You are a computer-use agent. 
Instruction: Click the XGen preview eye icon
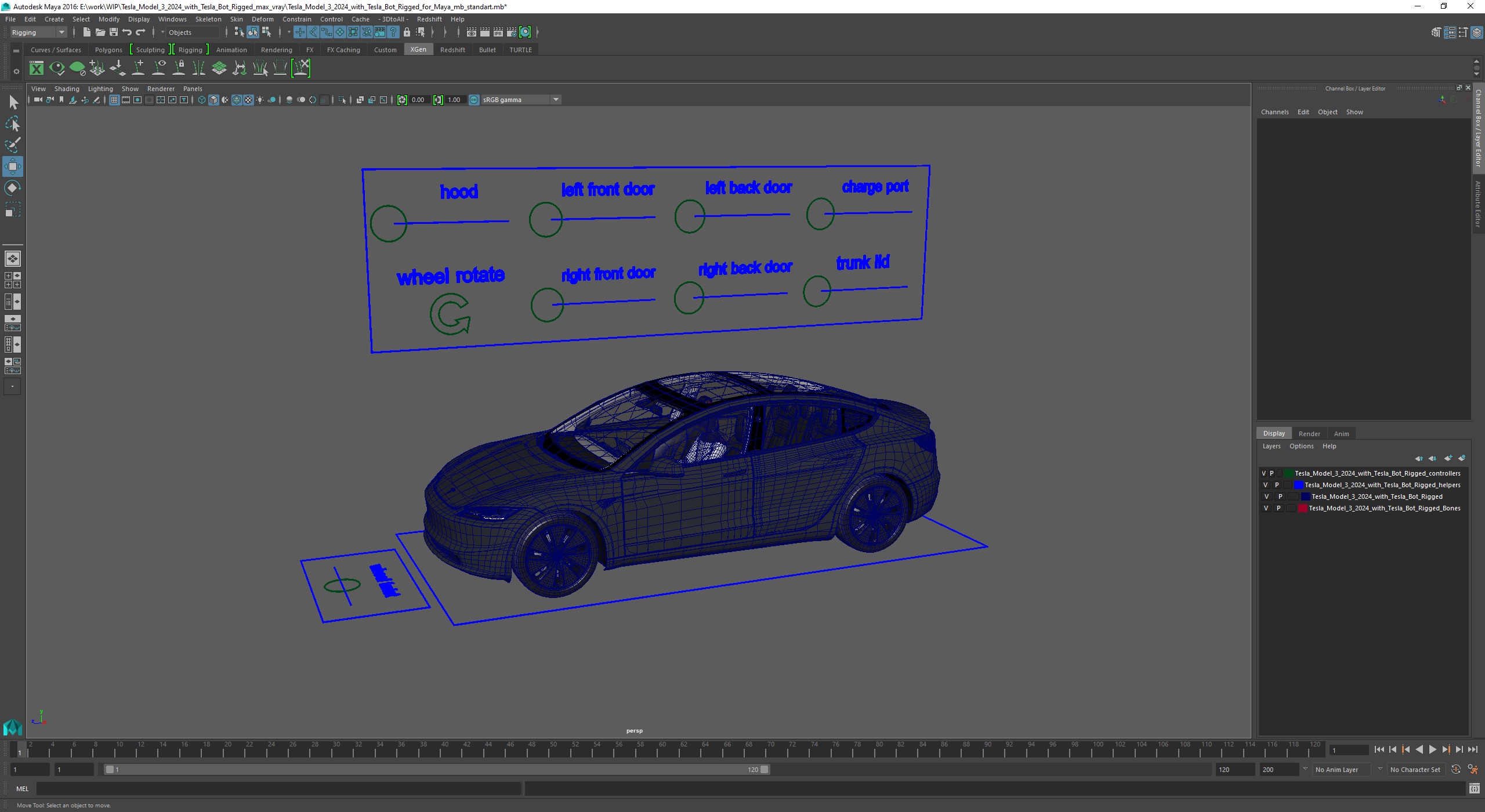point(57,68)
